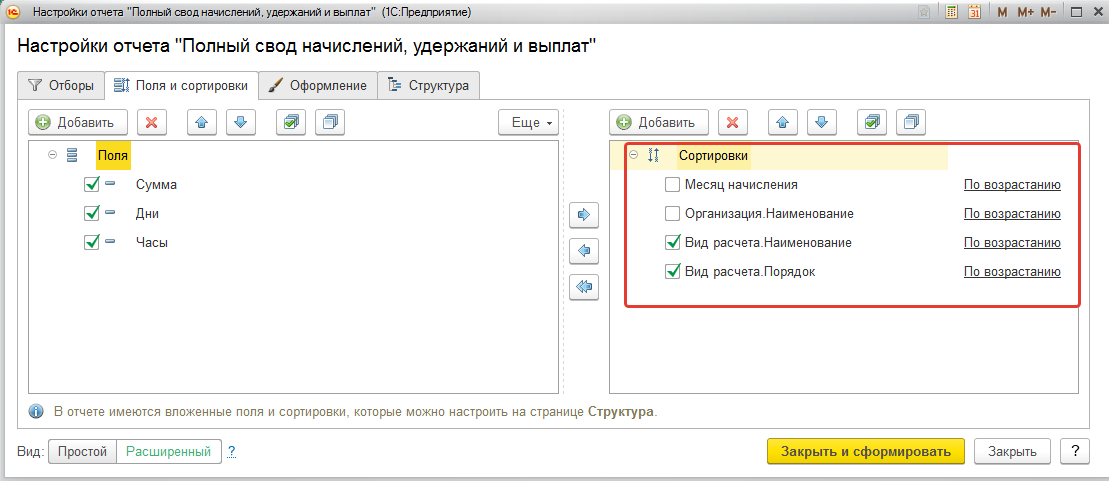
Task: Click the ? link next to view switch
Action: click(231, 451)
